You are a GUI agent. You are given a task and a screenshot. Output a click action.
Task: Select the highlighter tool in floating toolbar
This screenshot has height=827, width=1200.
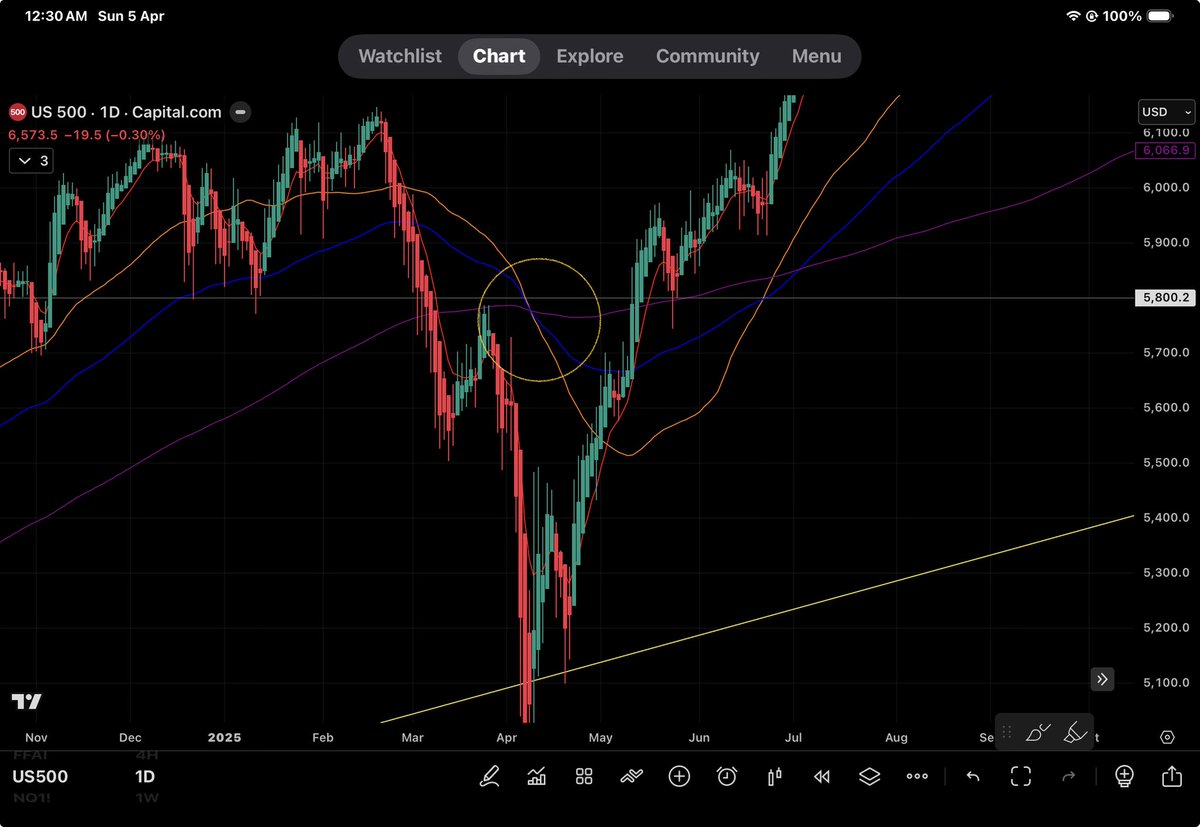coord(1075,733)
